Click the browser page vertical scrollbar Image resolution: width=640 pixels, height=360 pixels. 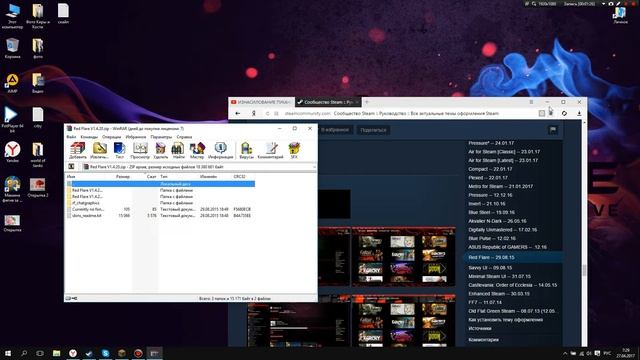point(584,270)
